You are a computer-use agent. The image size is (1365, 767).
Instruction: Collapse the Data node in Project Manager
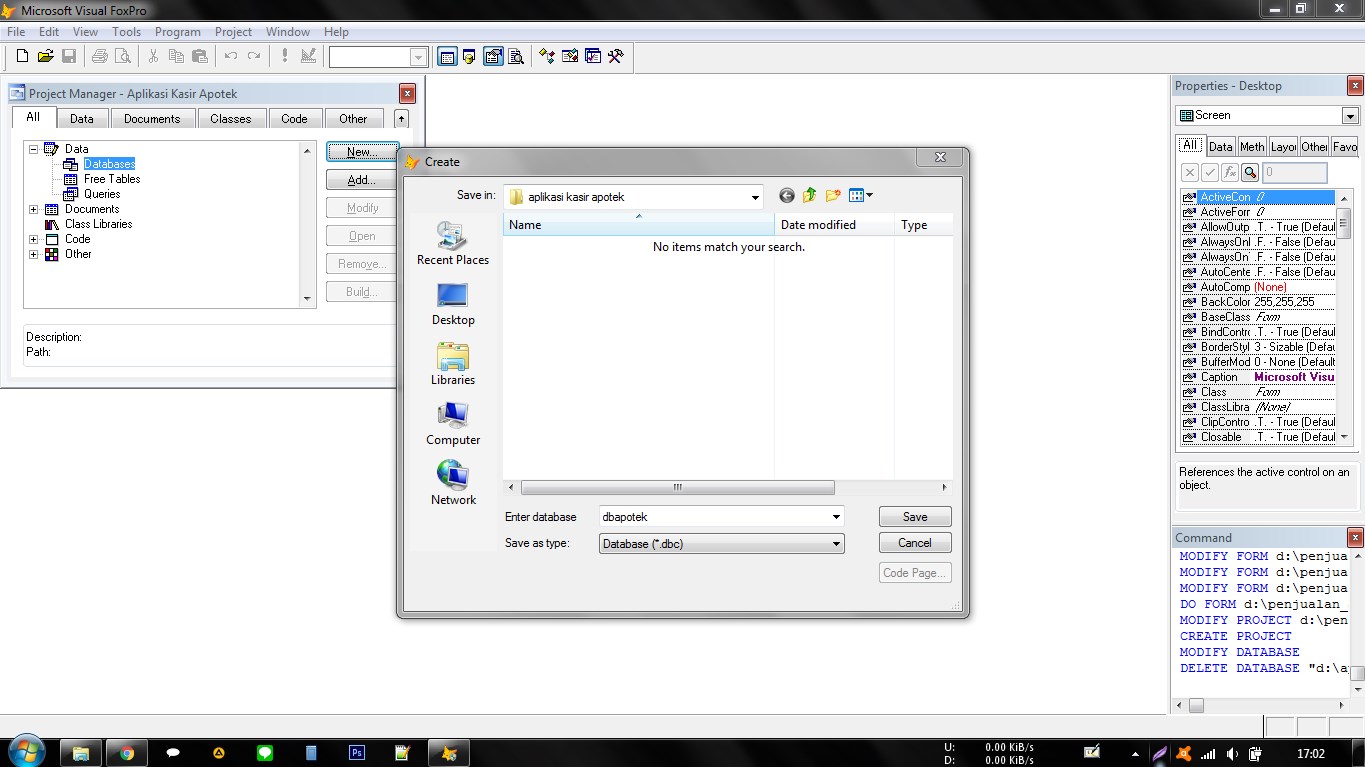(x=33, y=149)
